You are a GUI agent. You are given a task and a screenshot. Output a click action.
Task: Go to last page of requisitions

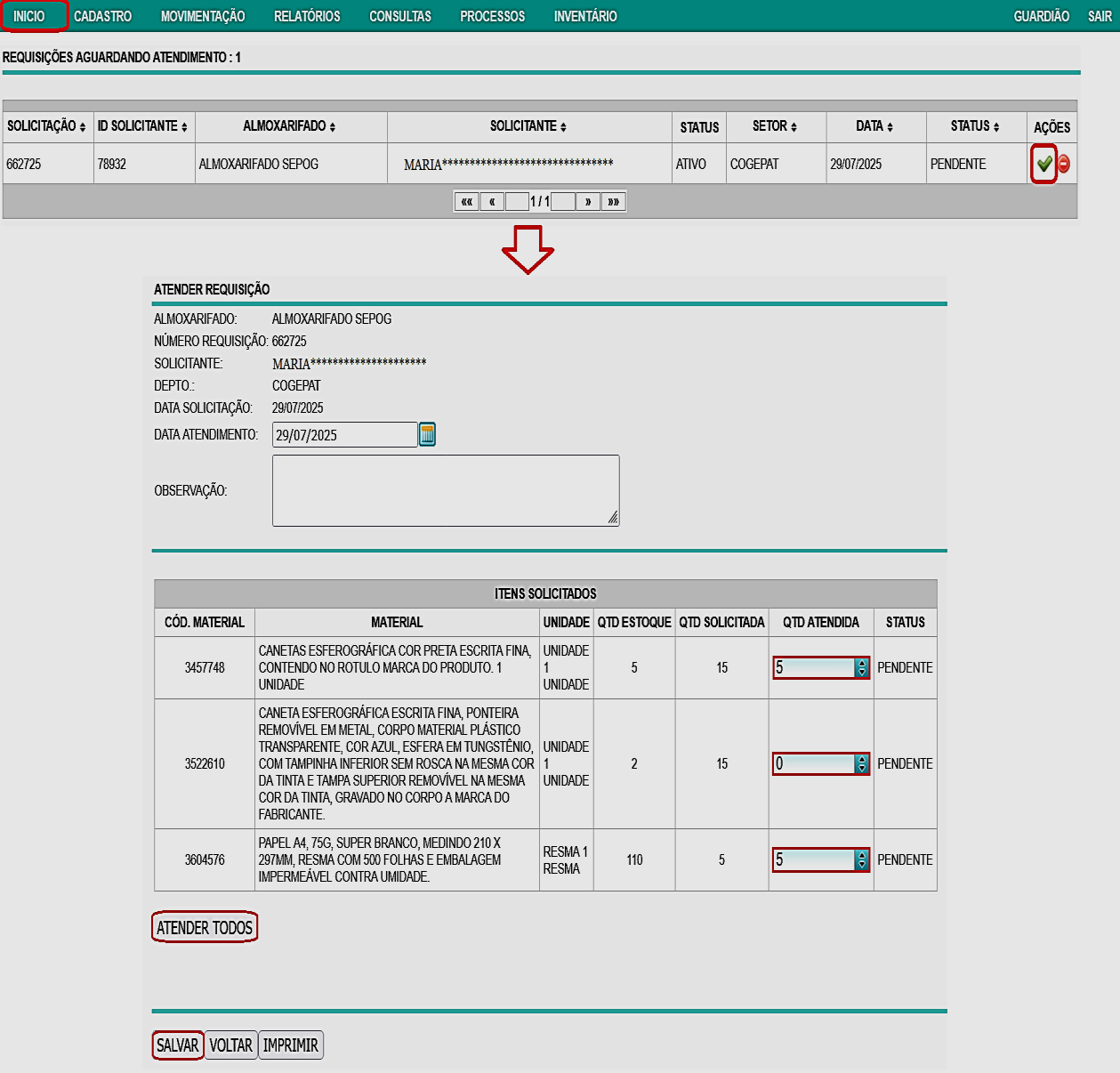[614, 202]
